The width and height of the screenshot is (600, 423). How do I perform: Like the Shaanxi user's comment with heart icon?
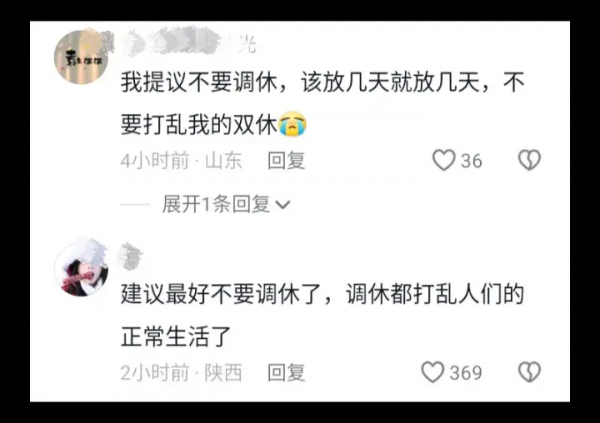pos(433,372)
